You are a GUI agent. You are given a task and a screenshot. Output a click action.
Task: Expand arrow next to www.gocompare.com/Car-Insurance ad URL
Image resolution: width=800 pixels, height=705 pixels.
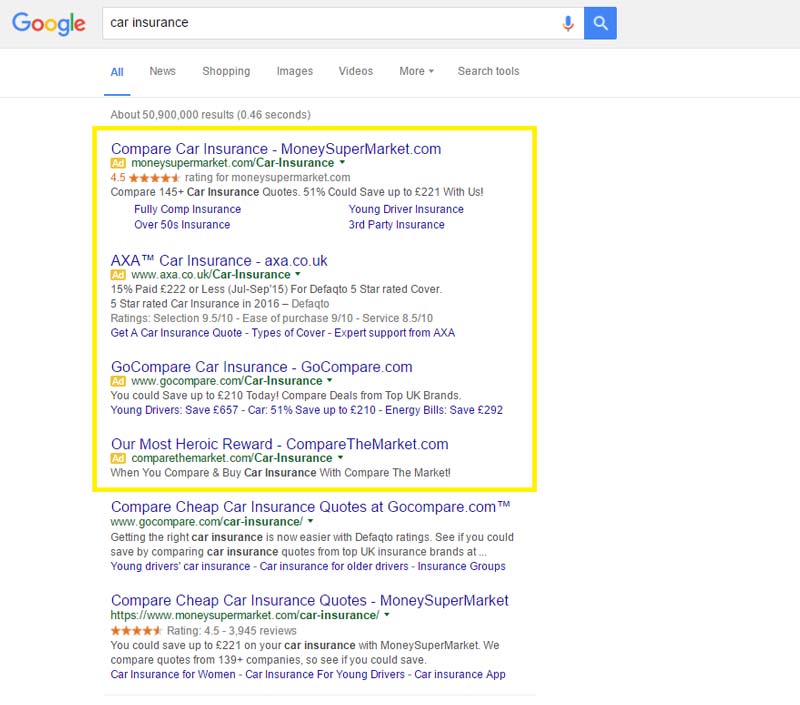click(x=330, y=381)
